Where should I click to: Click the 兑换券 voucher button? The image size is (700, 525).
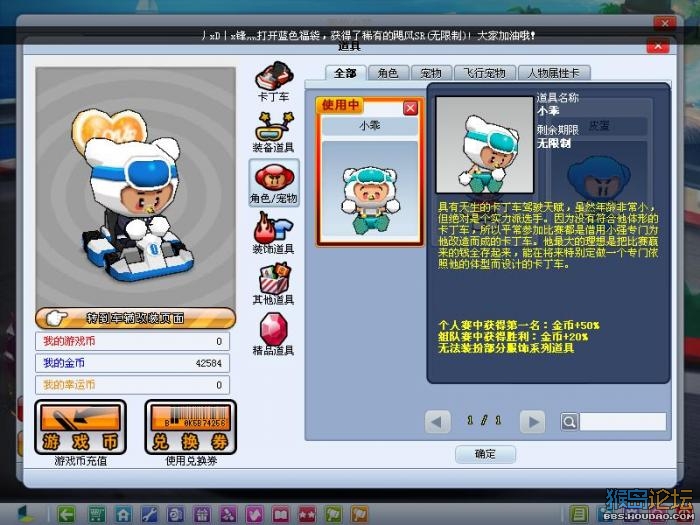(191, 427)
